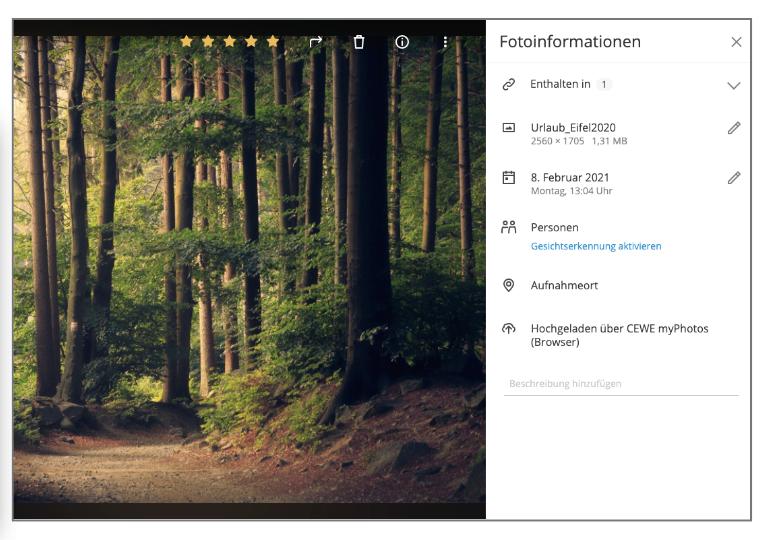Set rating to two stars
This screenshot has width=764, height=540.
point(208,41)
